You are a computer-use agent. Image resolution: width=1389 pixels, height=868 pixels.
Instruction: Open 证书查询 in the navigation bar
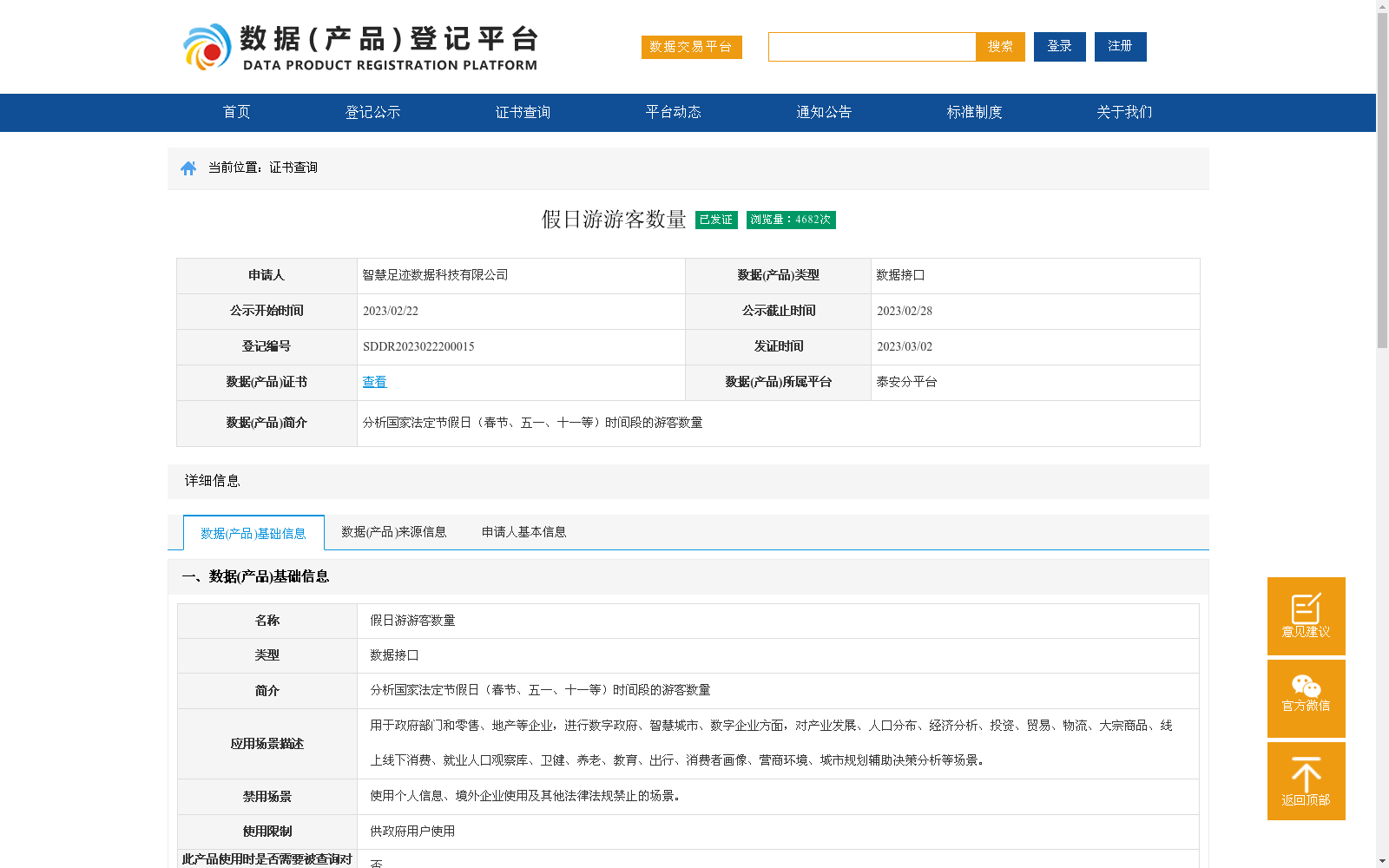523,112
